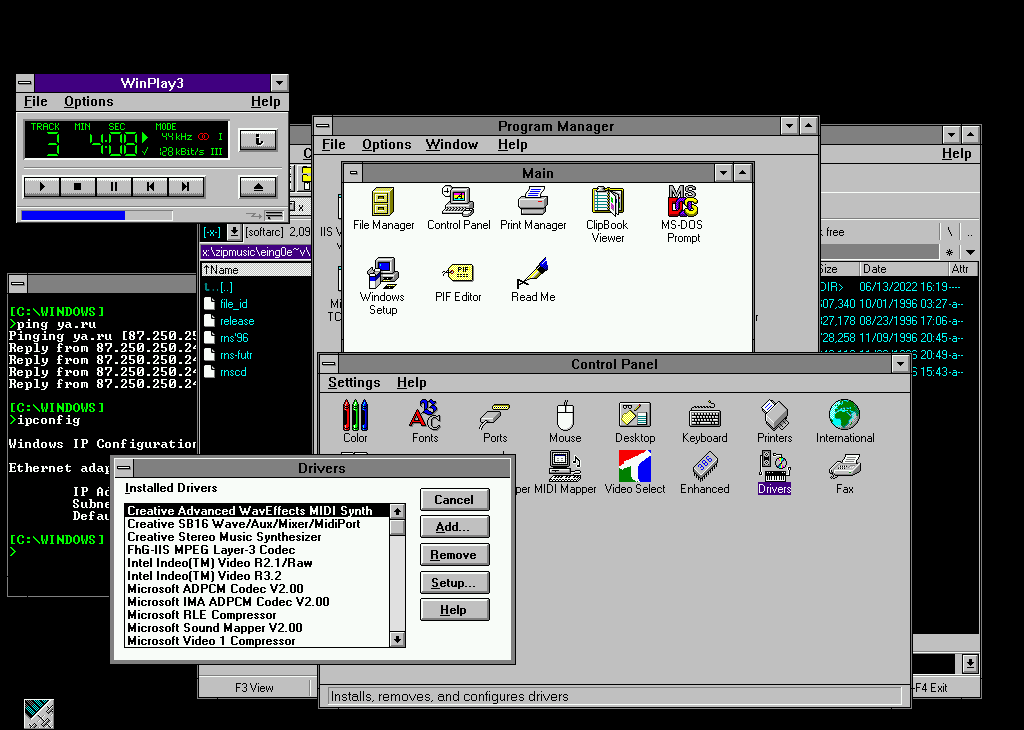Open the Read Me icon
Viewport: 1024px width, 730px height.
[x=533, y=280]
